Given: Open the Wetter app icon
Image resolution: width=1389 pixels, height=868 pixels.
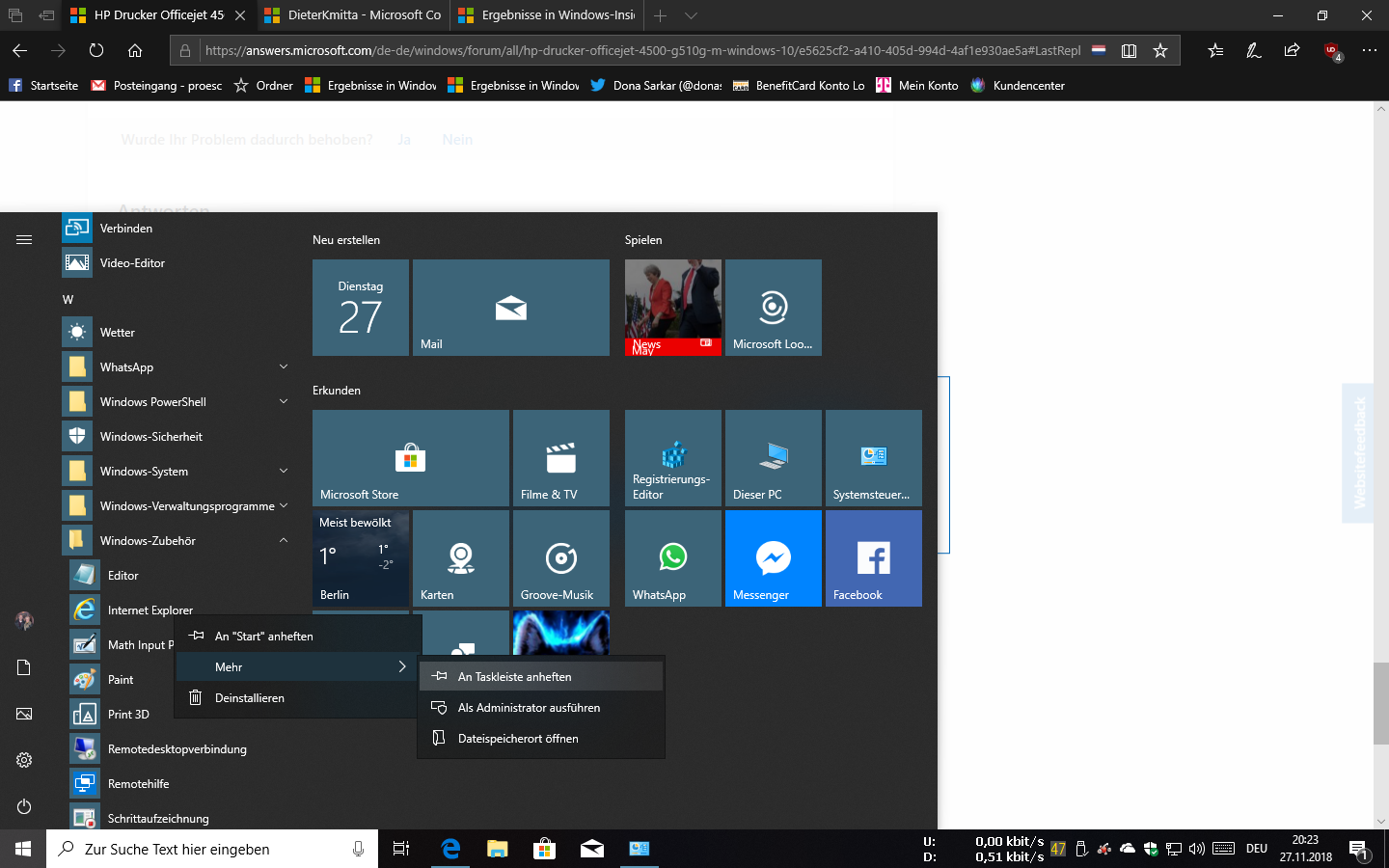Looking at the screenshot, I should (77, 332).
